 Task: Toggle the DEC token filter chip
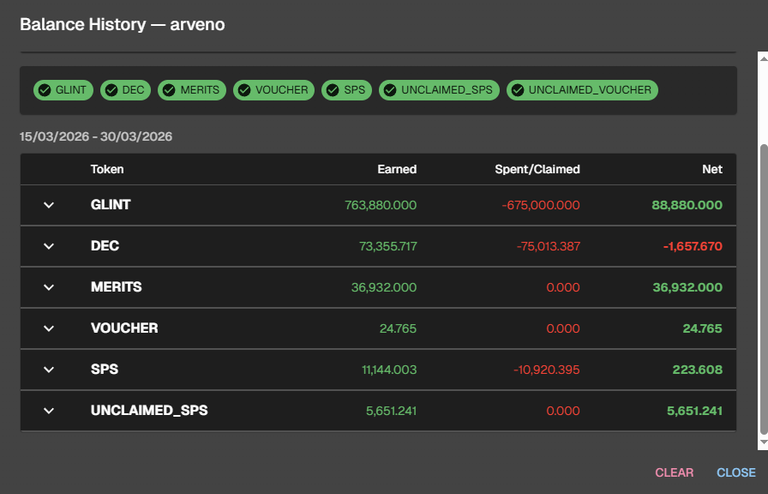pos(125,90)
